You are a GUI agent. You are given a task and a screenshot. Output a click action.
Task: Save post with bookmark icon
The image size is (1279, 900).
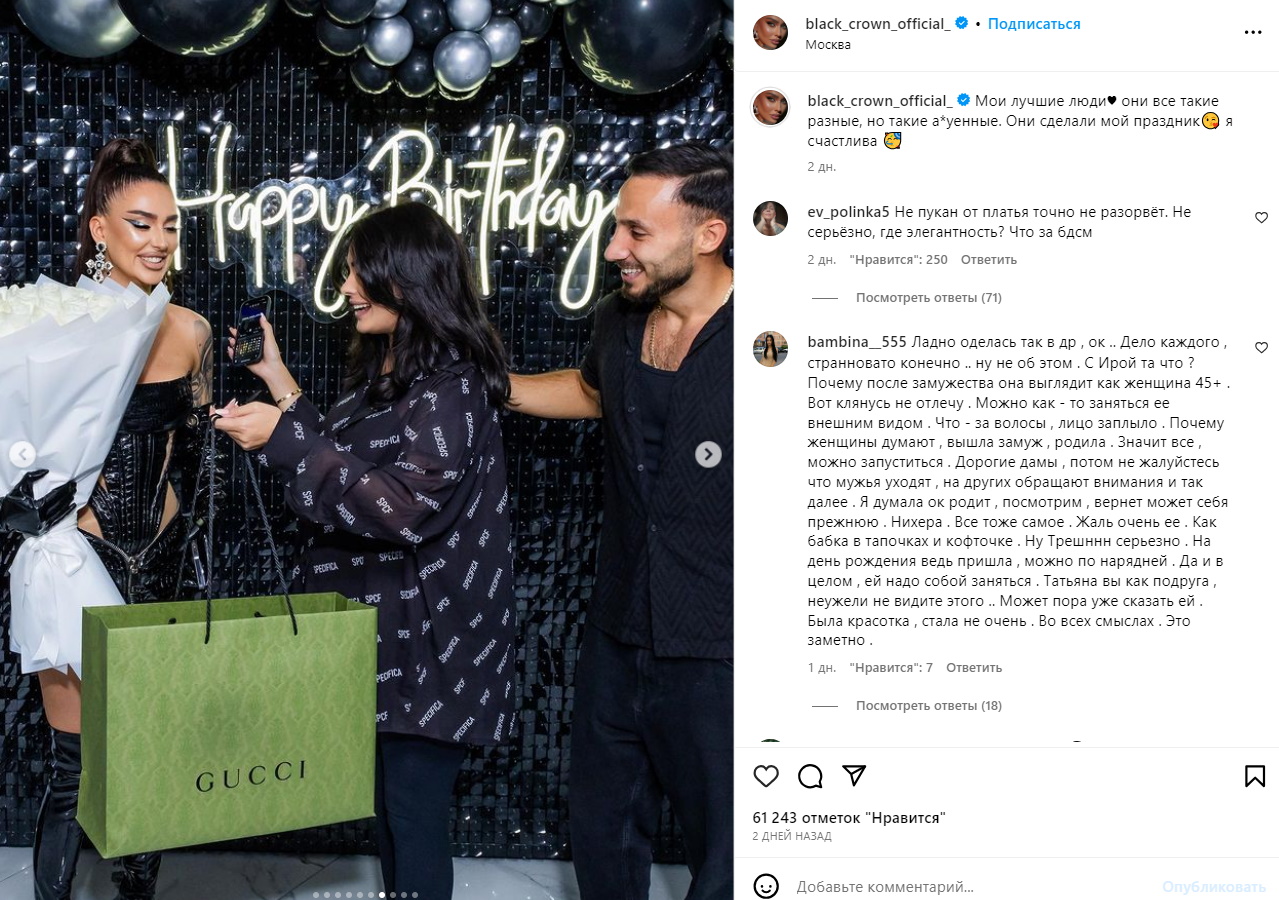coord(1255,776)
